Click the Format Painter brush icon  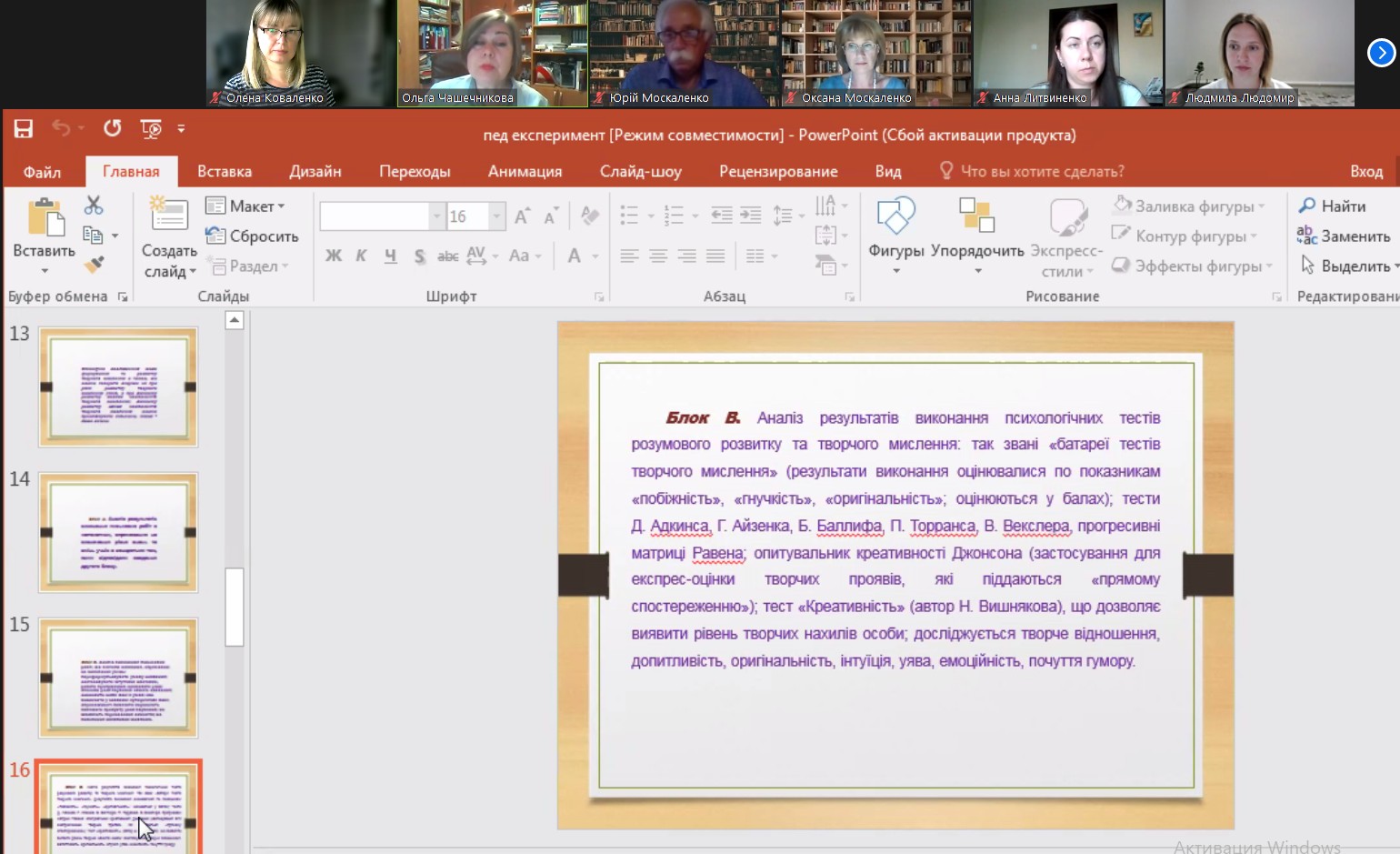(x=94, y=265)
